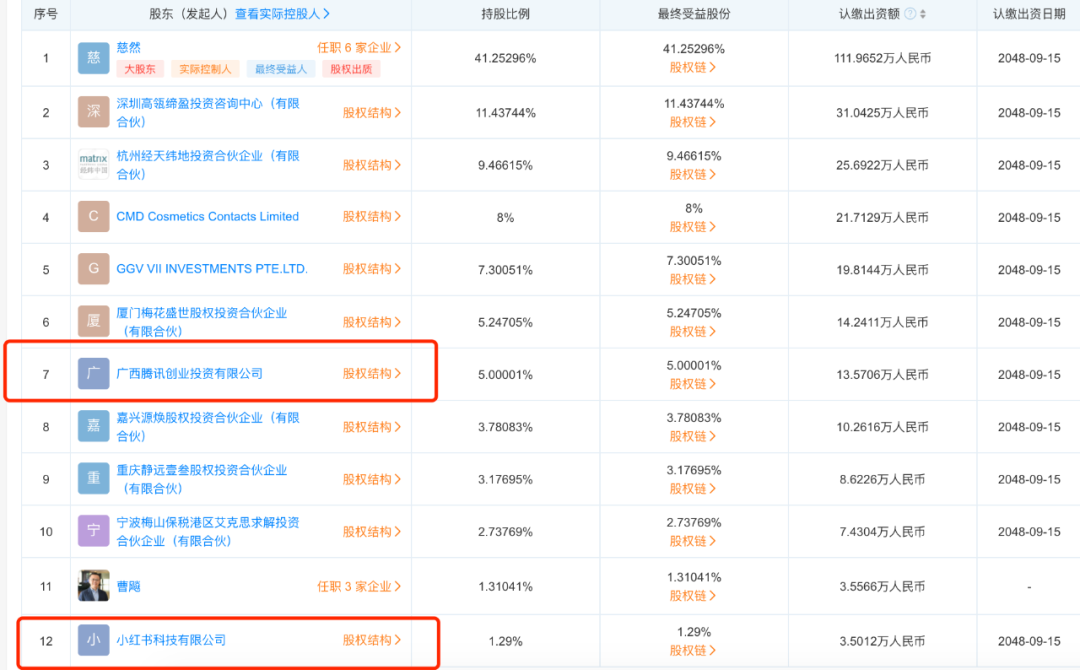Image resolution: width=1080 pixels, height=670 pixels.
Task: Click the 嘉兴源焕 avatar icon
Action: tap(93, 426)
